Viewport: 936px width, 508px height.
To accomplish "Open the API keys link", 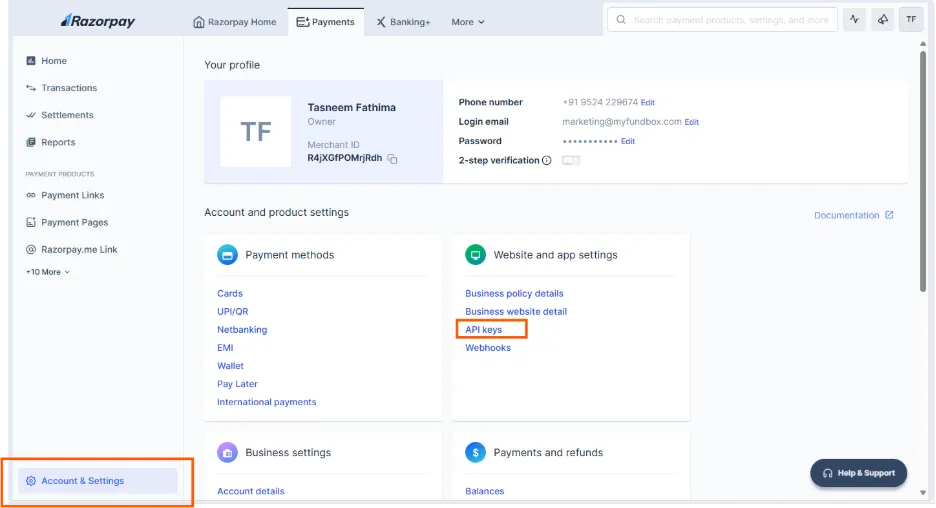I will 484,330.
